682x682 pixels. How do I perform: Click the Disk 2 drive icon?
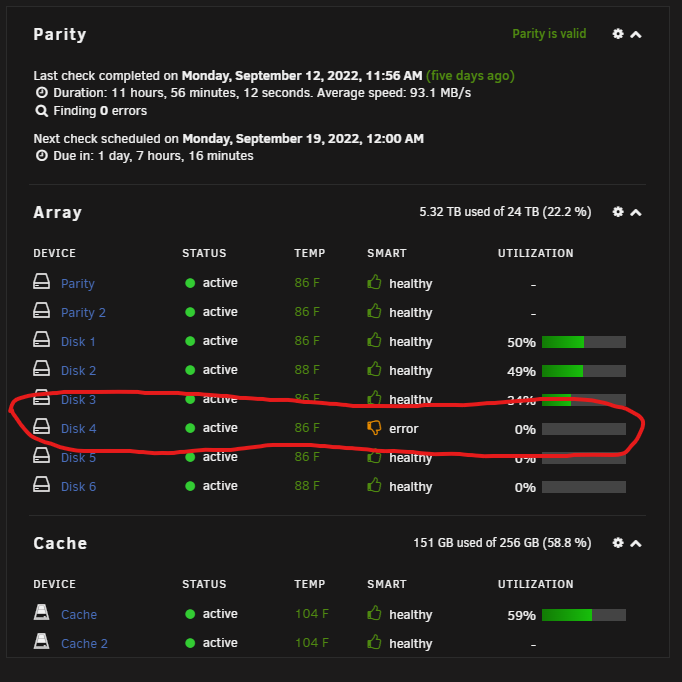[41, 368]
